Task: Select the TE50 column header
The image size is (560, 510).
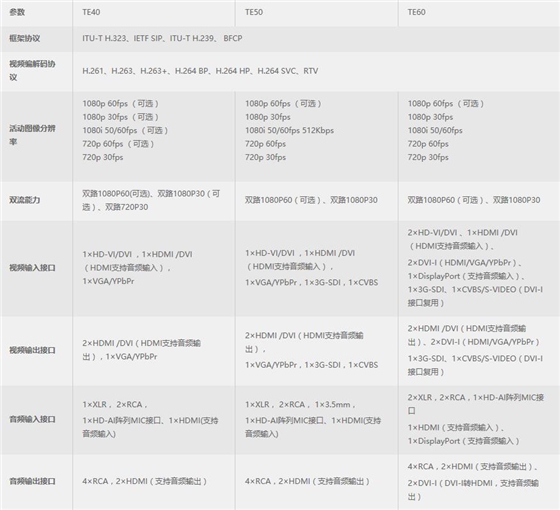Action: coord(254,12)
